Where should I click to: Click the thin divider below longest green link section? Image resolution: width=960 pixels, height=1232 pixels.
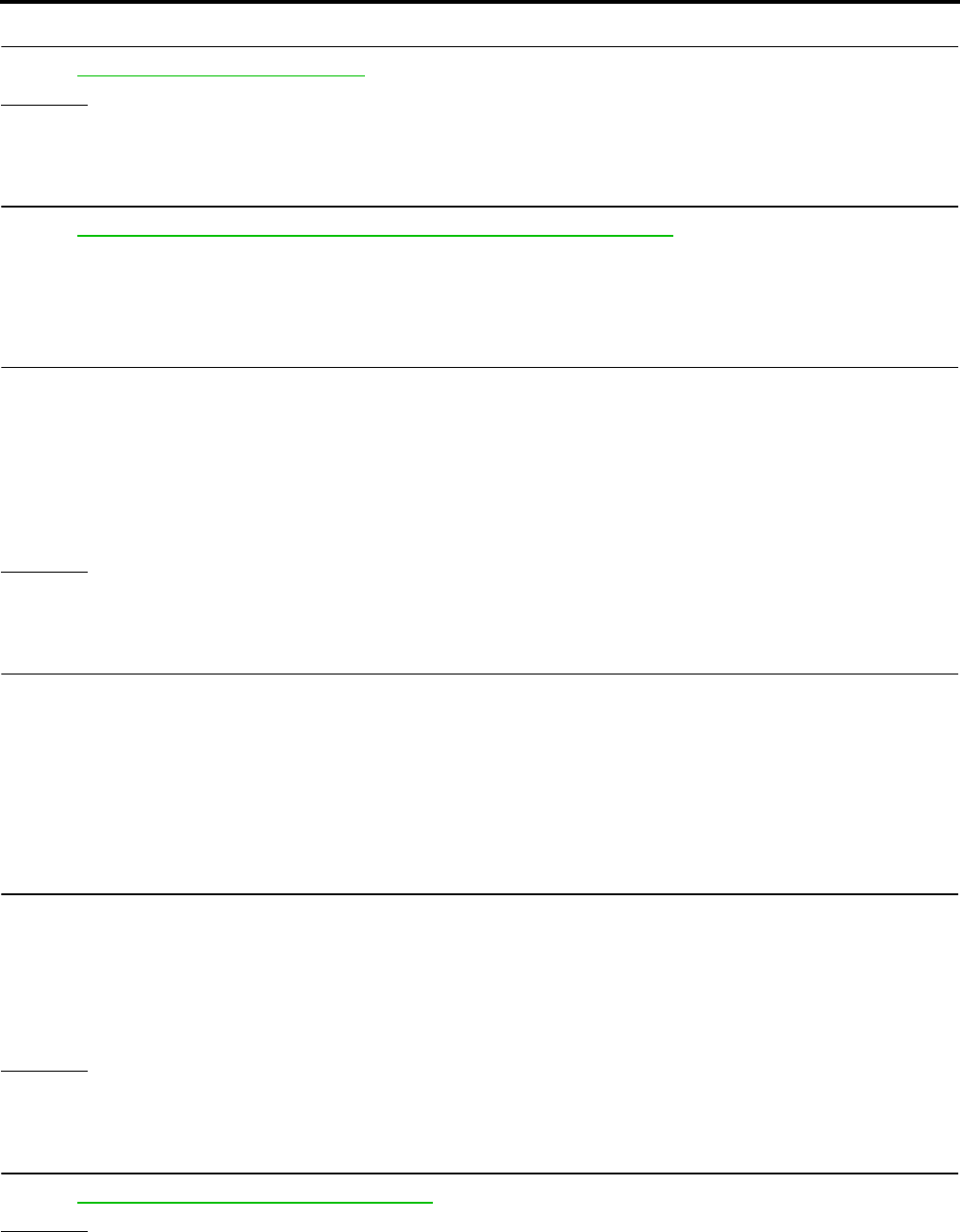point(480,367)
